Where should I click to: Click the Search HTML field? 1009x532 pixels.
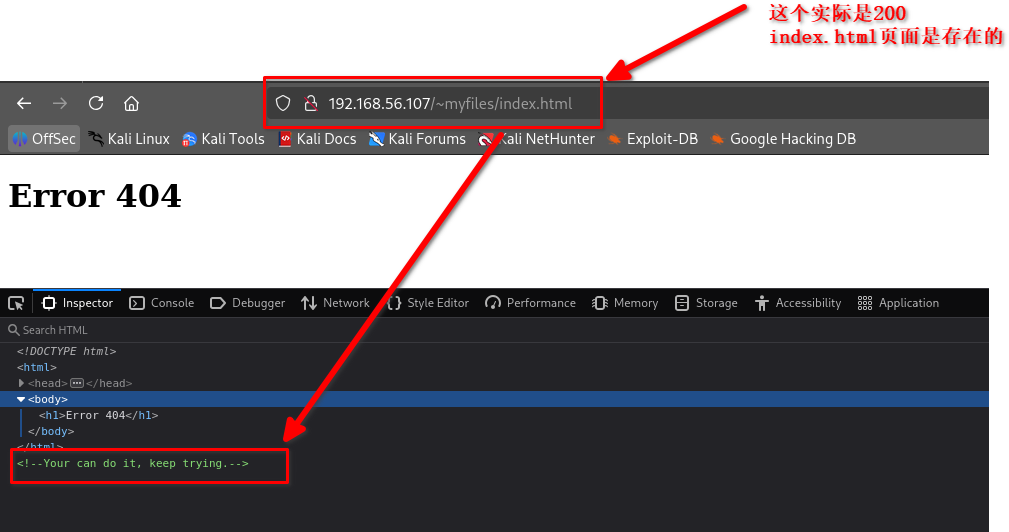(100, 330)
